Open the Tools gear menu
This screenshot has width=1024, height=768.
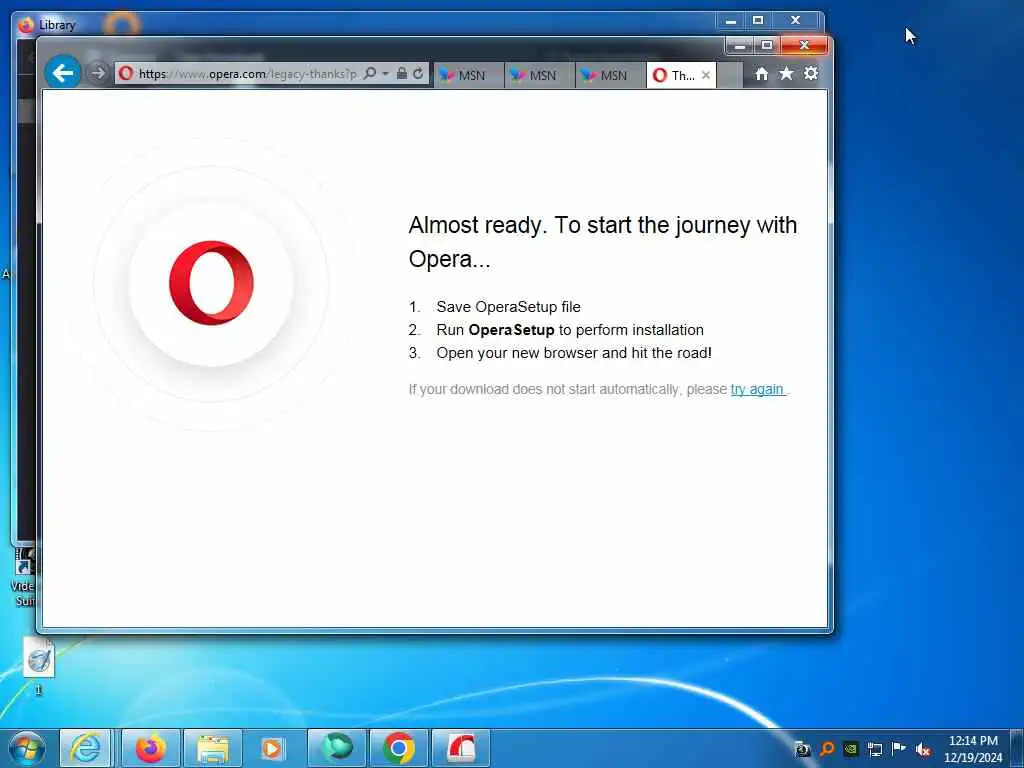click(810, 73)
